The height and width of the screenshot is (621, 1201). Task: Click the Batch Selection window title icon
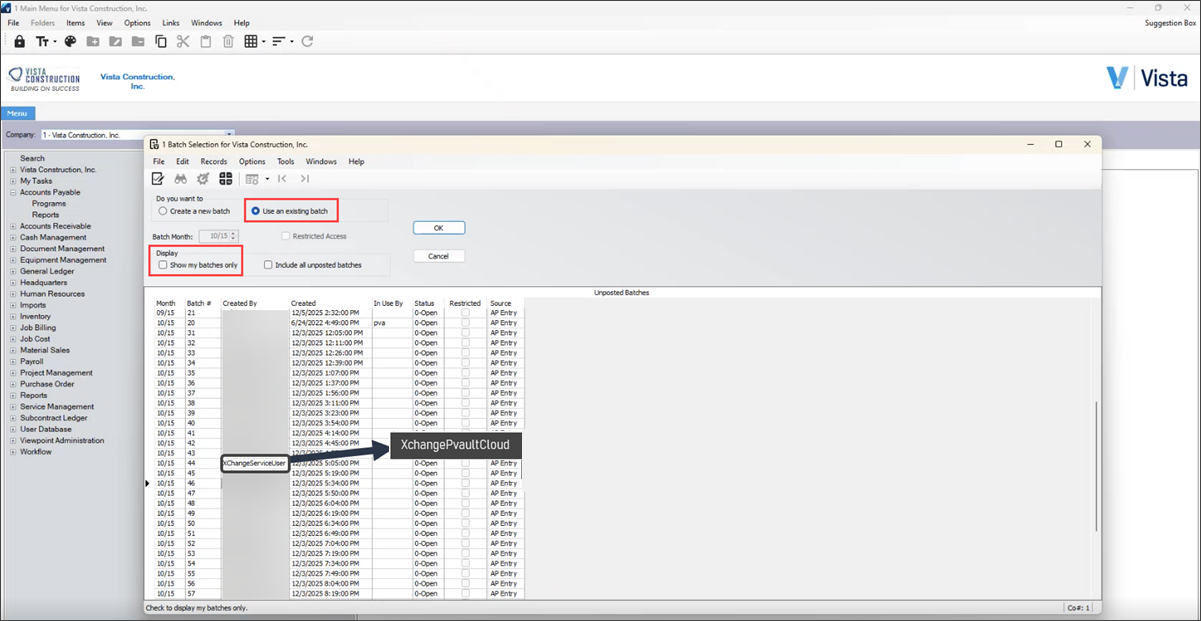pyautogui.click(x=155, y=144)
